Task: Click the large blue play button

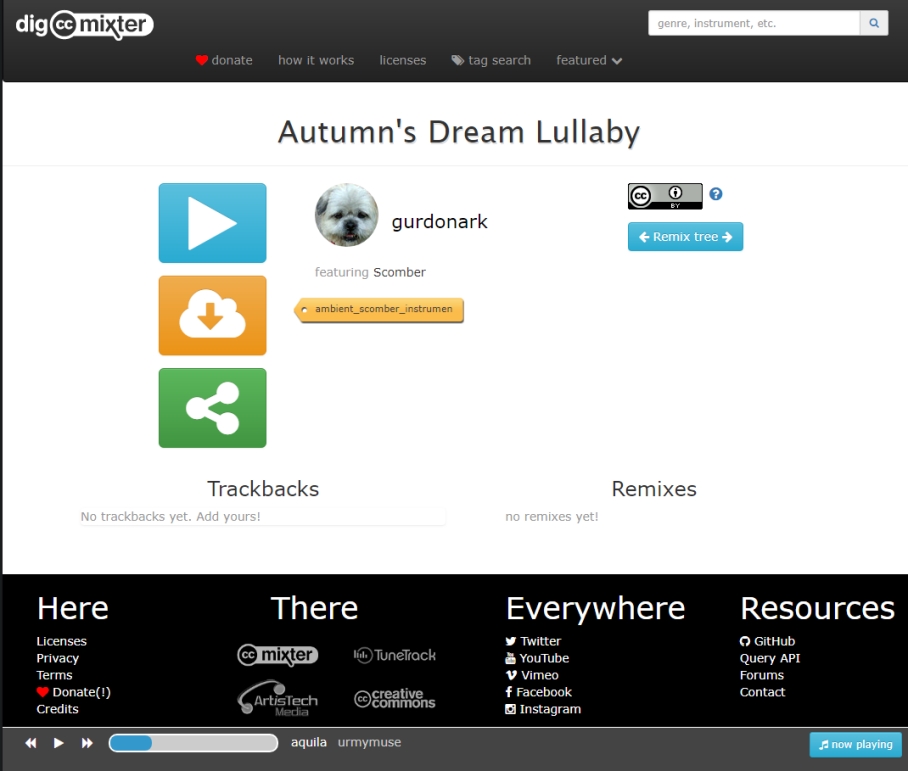Action: pos(212,223)
